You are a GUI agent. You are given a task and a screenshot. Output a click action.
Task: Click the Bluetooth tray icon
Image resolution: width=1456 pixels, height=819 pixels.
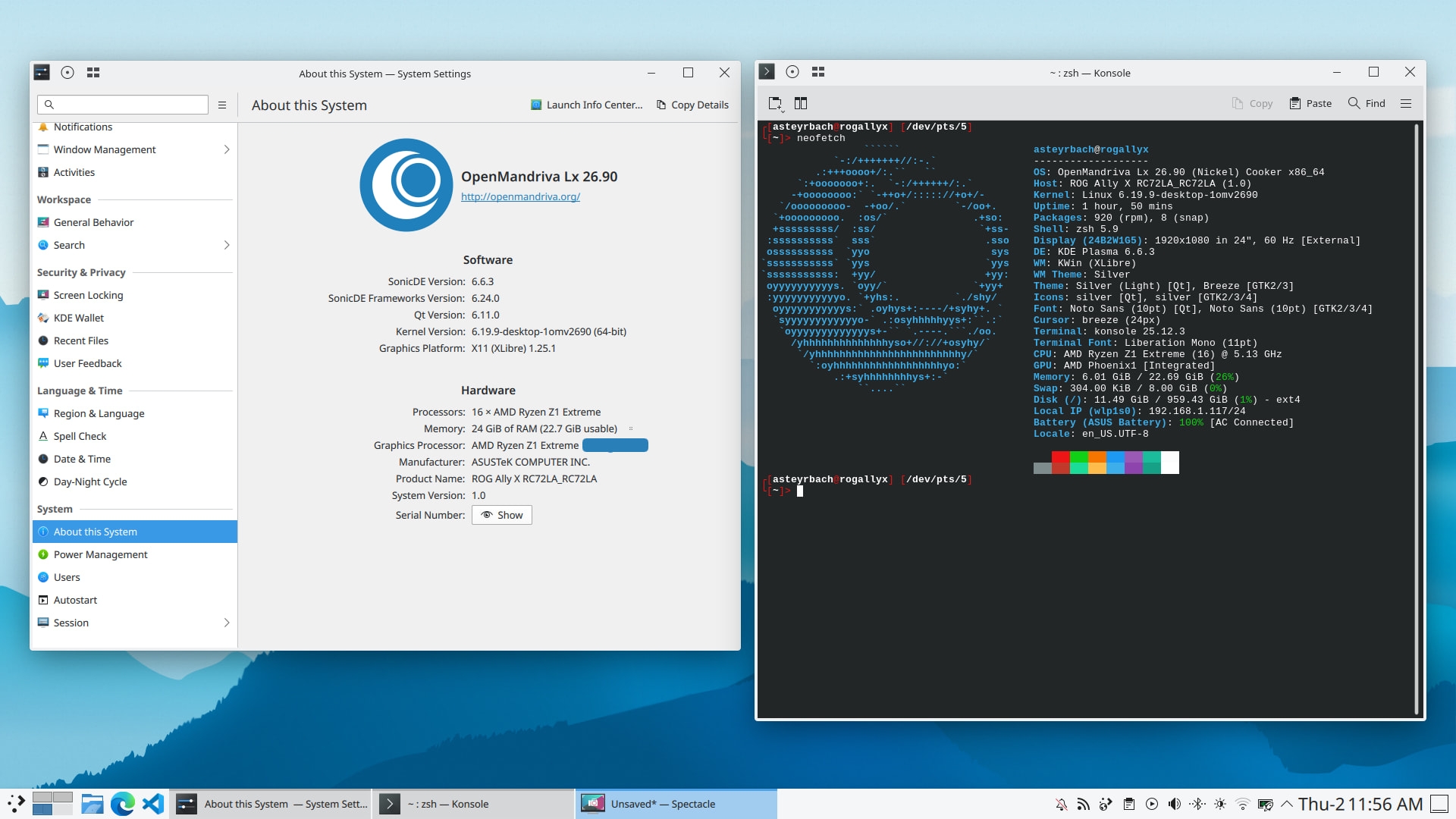(1197, 804)
